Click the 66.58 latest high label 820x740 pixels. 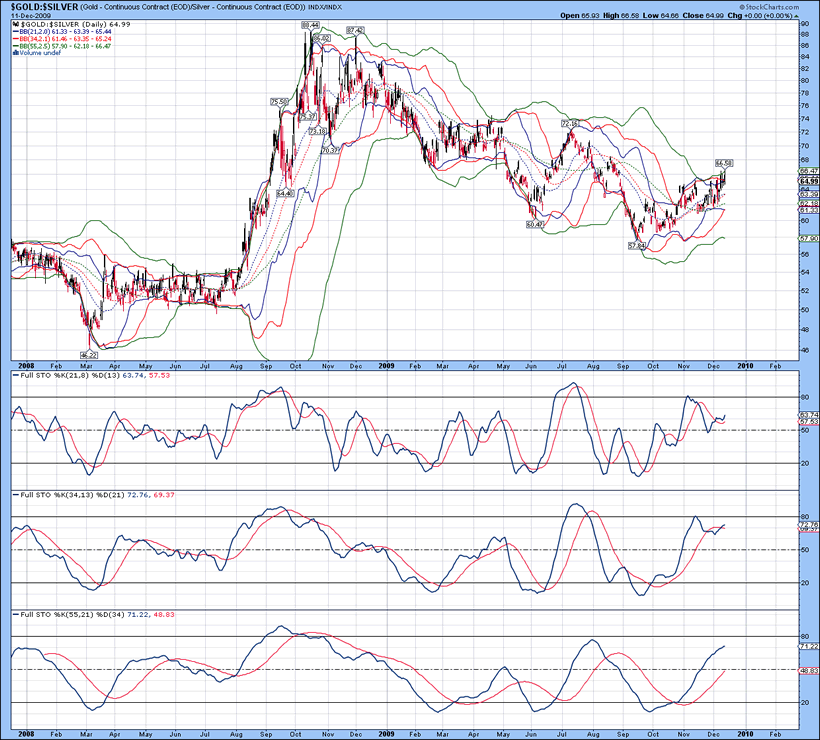click(x=724, y=162)
